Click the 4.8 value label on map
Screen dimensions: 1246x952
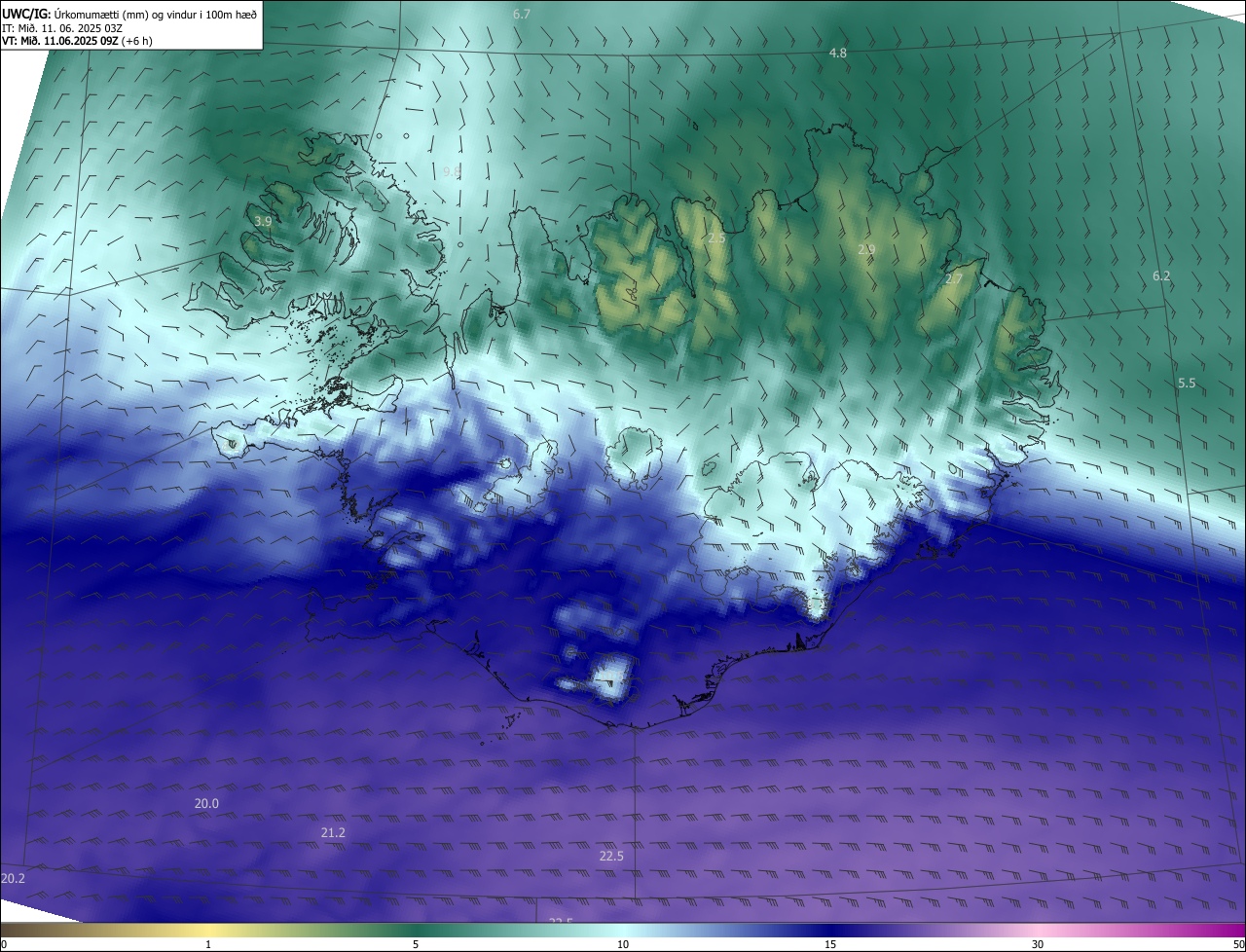coord(837,53)
